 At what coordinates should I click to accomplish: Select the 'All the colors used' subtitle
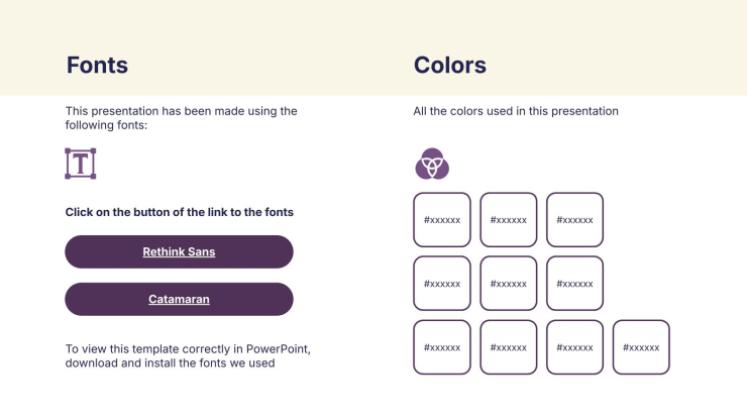click(x=515, y=111)
